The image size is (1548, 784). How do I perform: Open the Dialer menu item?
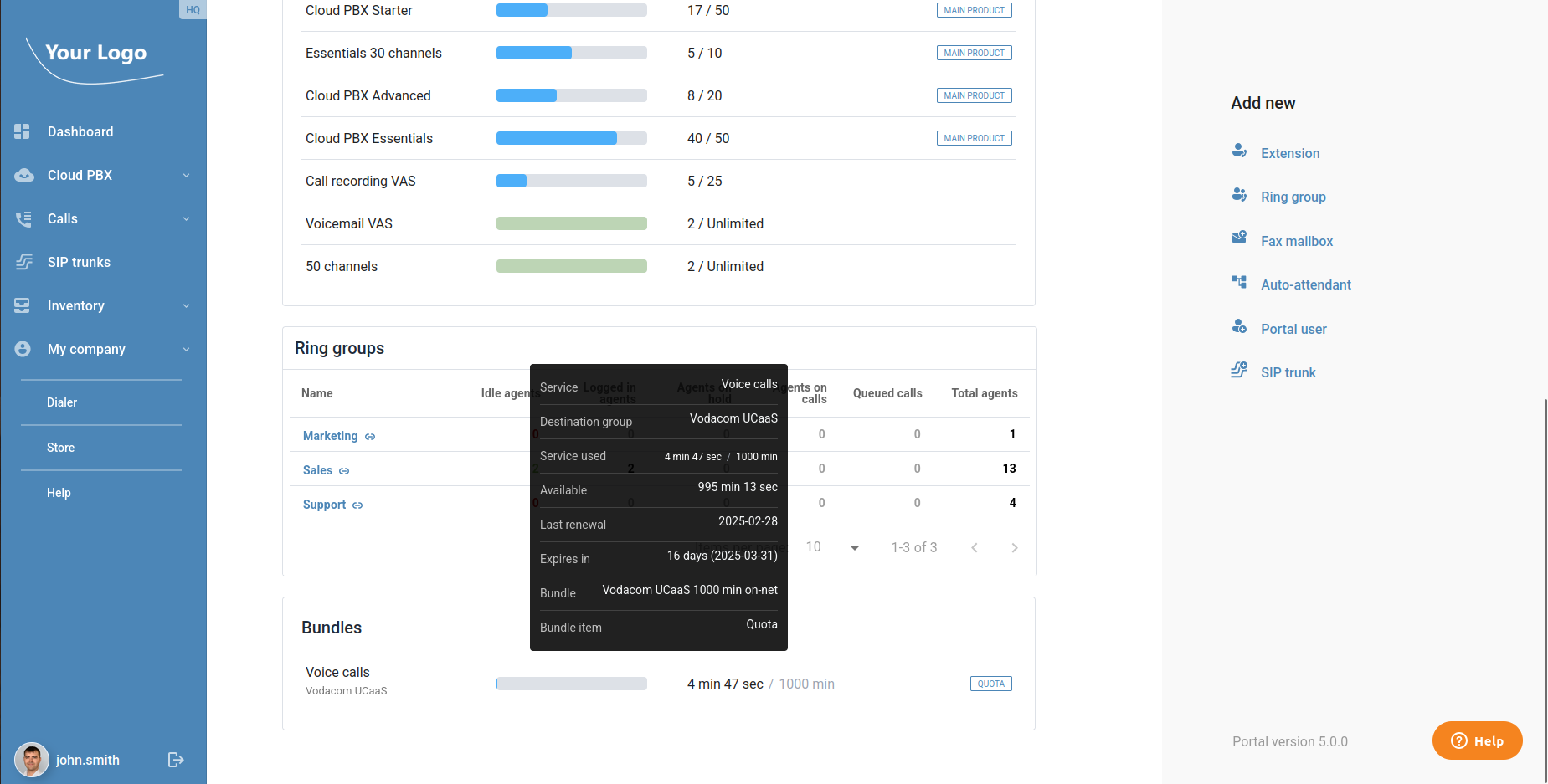coord(62,402)
